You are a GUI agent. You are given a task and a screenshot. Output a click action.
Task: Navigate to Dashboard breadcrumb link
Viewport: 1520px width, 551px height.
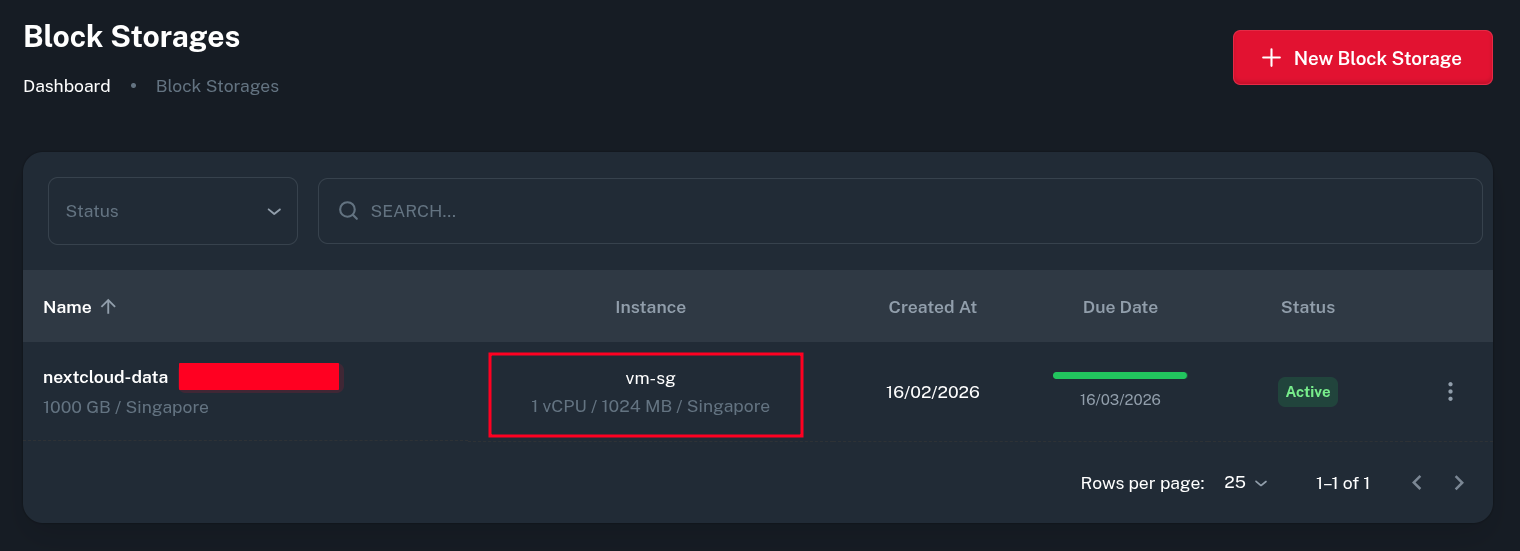67,86
